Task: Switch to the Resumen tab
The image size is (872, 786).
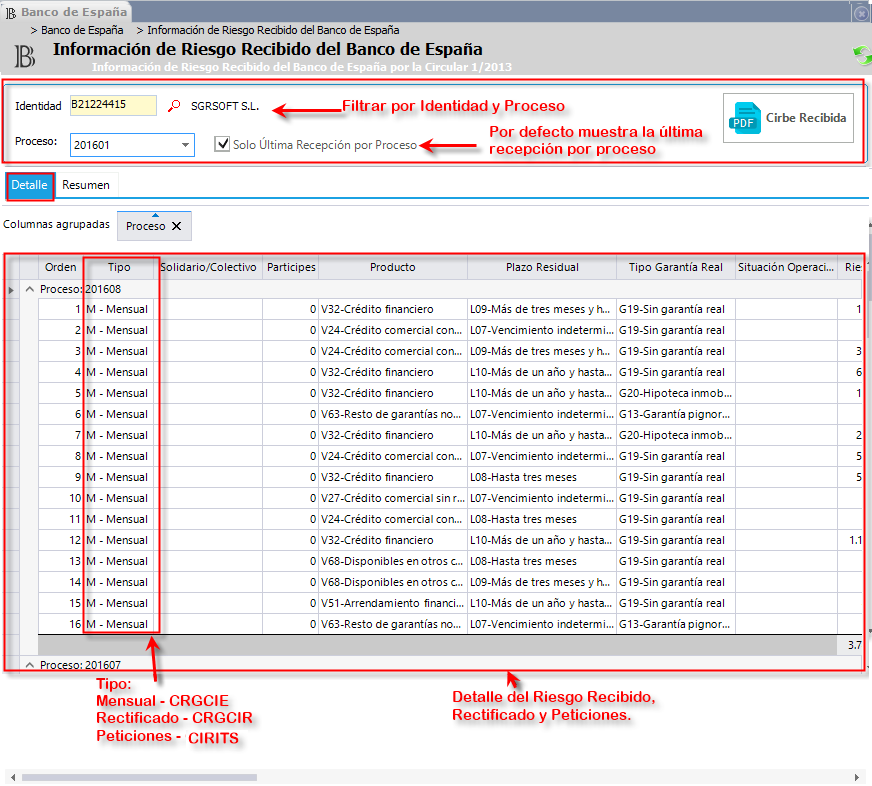Action: (86, 185)
